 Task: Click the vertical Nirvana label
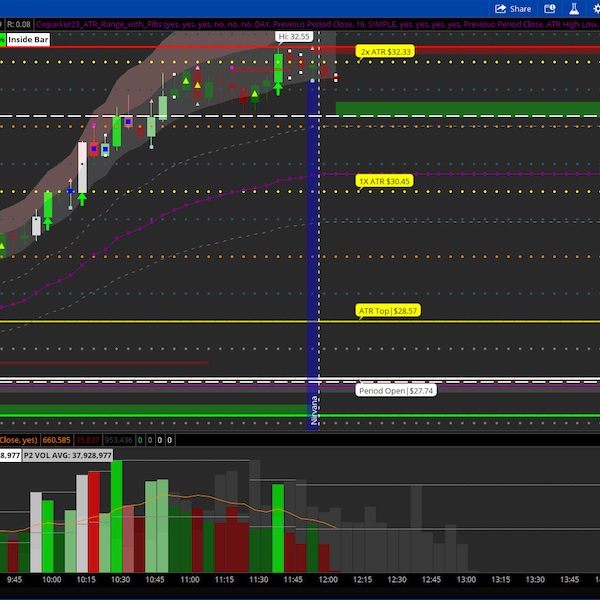click(x=314, y=410)
